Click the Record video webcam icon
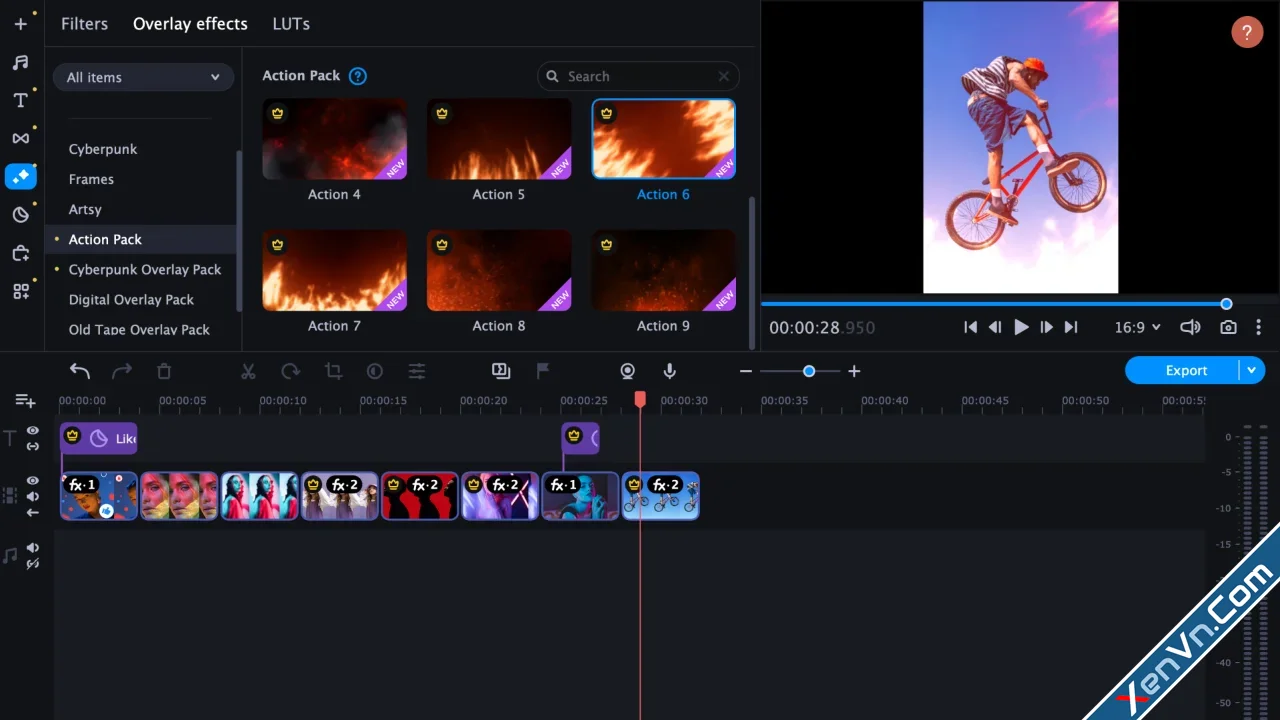This screenshot has width=1280, height=720. (628, 371)
